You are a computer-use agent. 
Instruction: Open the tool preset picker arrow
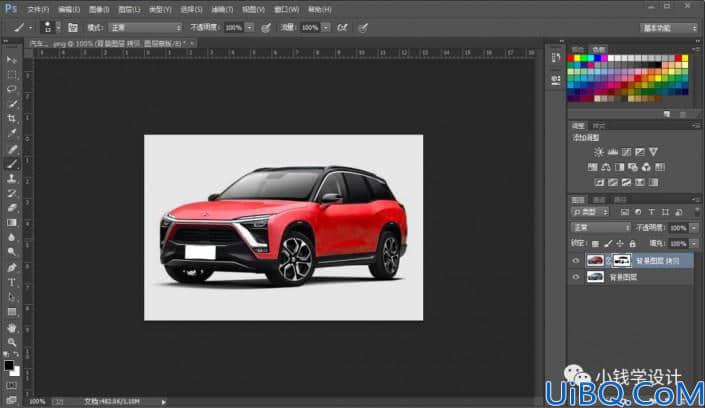(x=30, y=28)
